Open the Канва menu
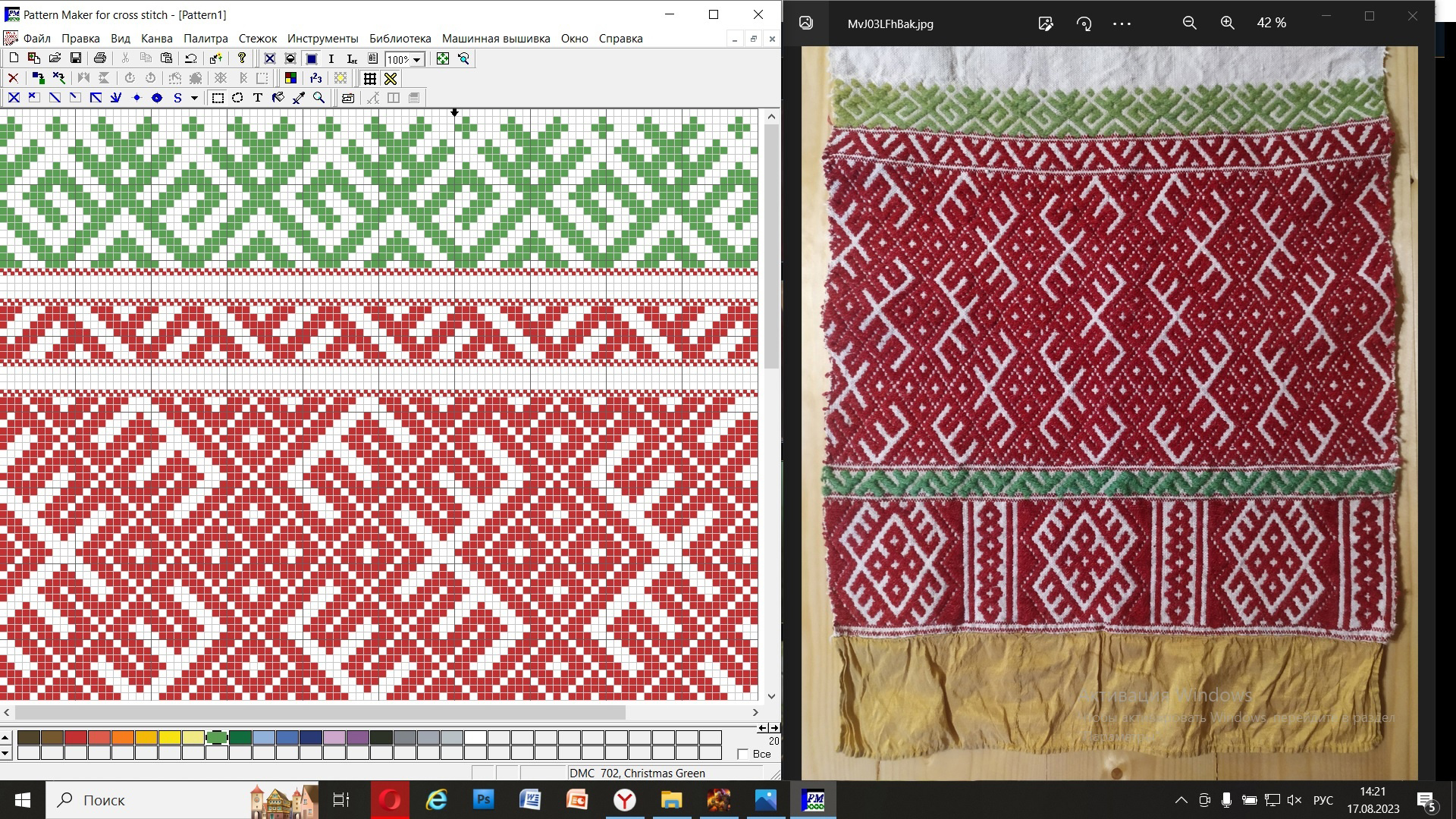The height and width of the screenshot is (819, 1456). [x=157, y=39]
